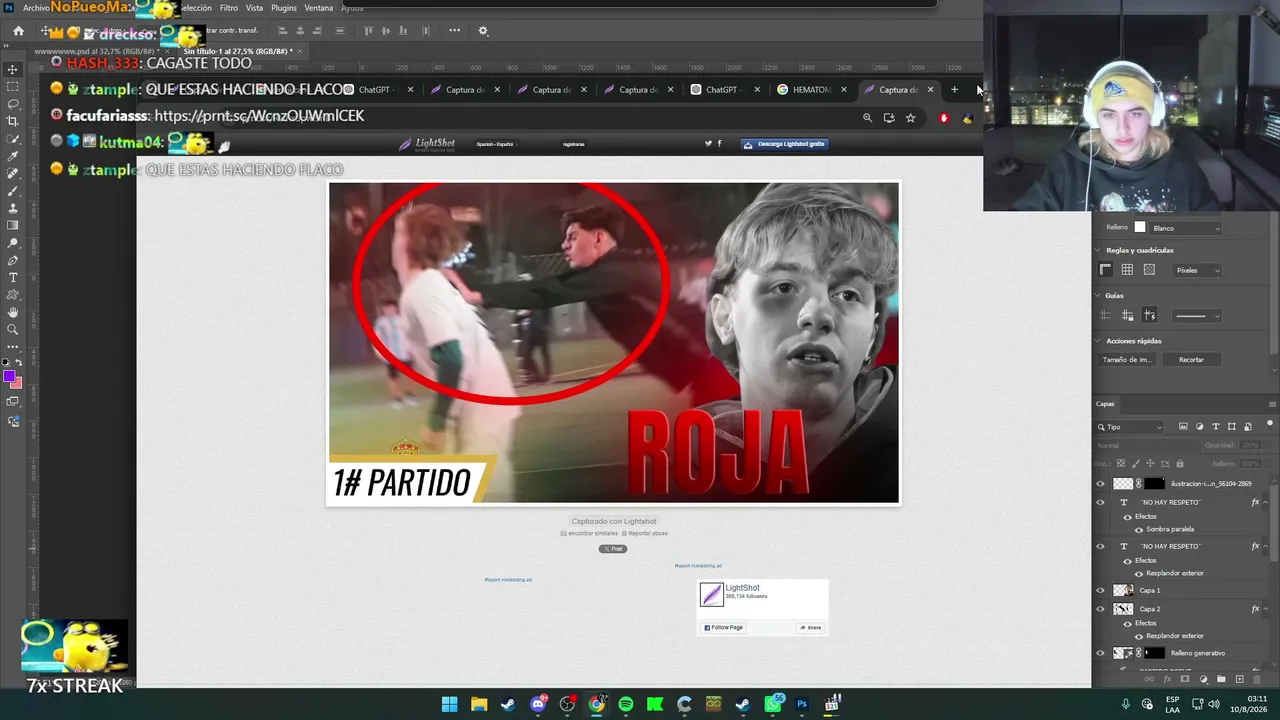Click Descarga Lightshot gratis button

tap(784, 144)
